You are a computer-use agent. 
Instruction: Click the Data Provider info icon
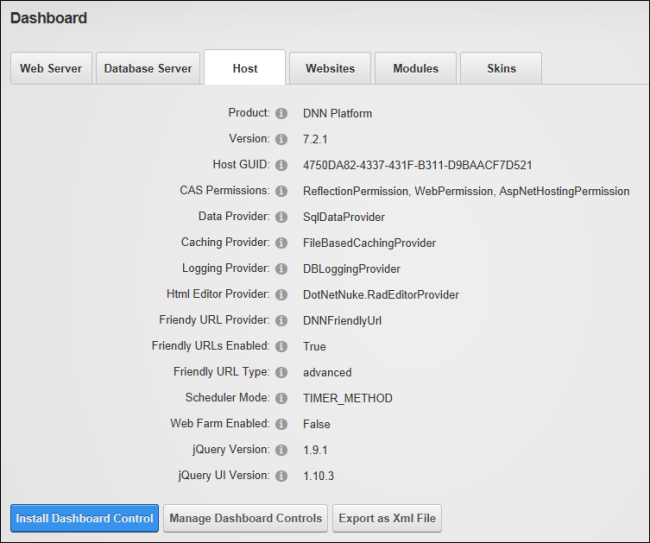[281, 217]
